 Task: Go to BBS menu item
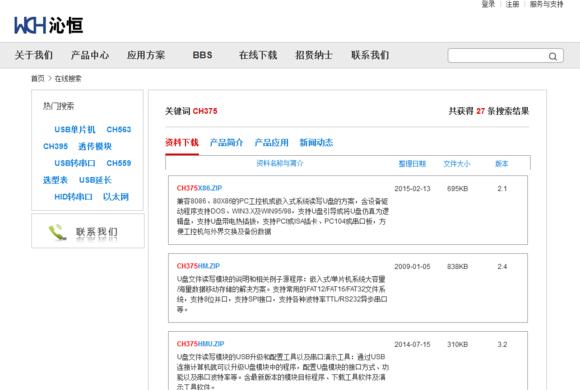(x=202, y=55)
